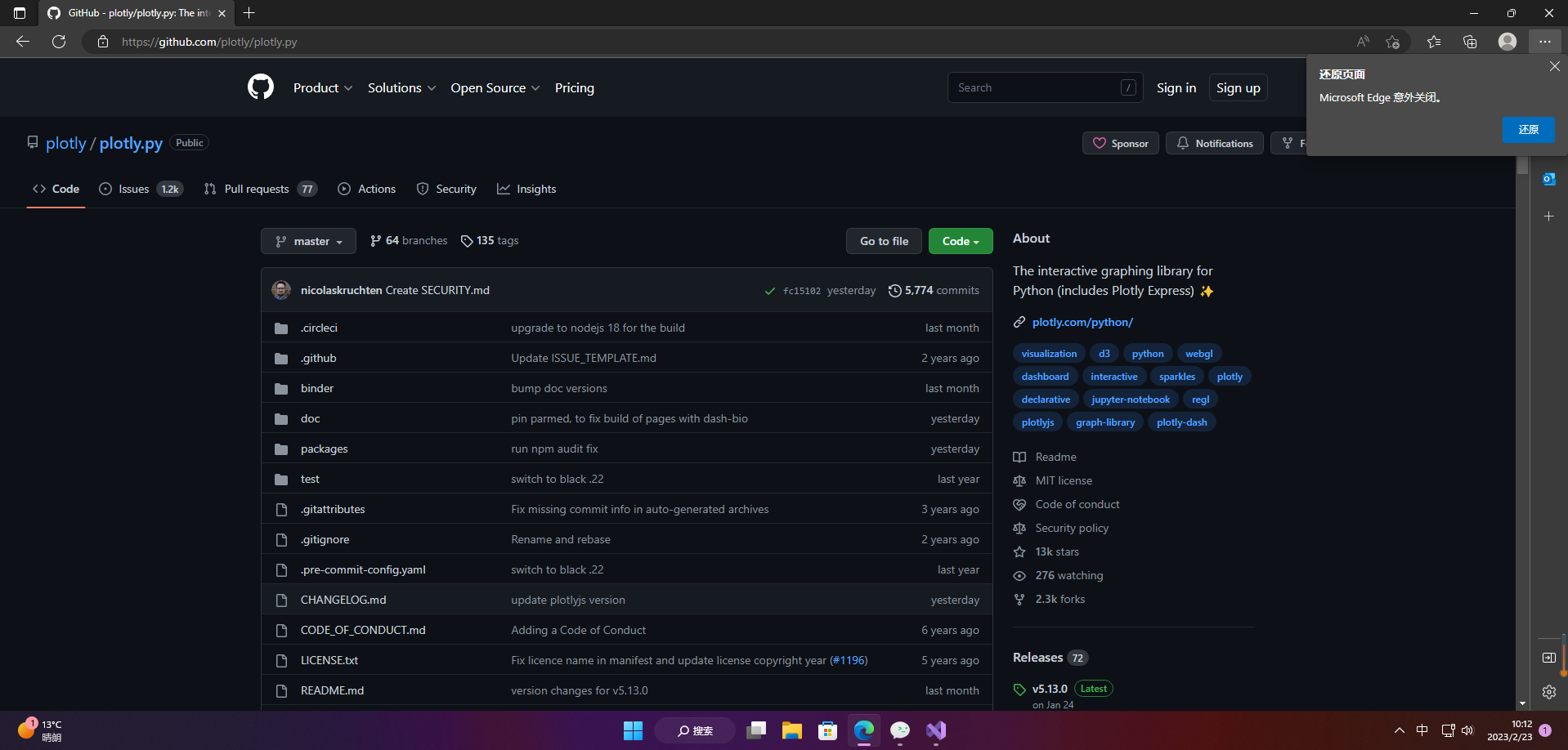Screen dimensions: 1568x750
Task: Open Windows Start menu
Action: (634, 730)
